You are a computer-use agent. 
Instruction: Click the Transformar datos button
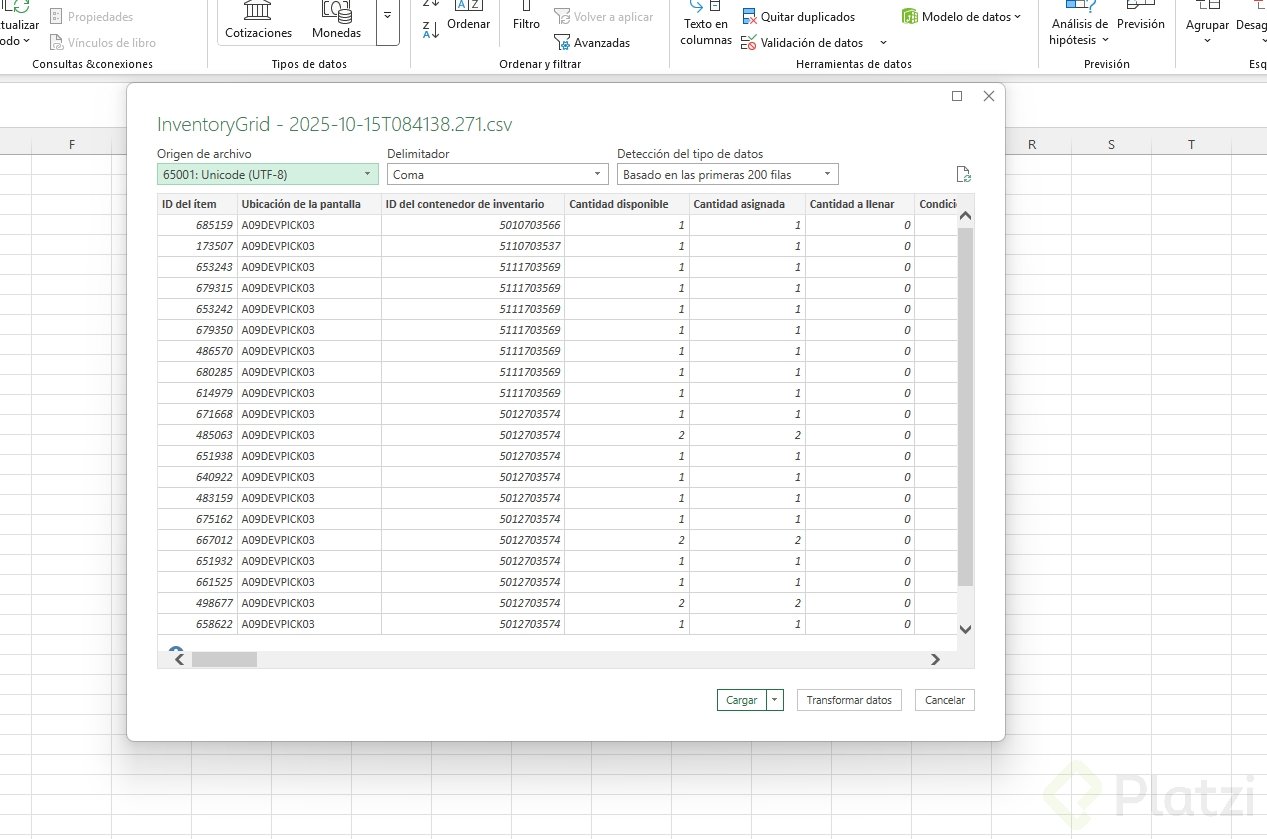(849, 700)
